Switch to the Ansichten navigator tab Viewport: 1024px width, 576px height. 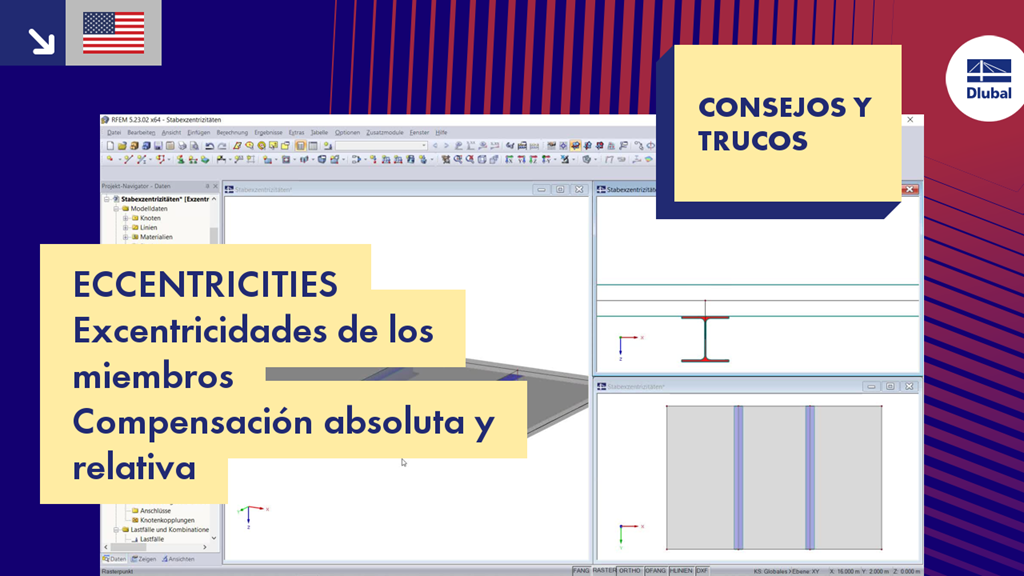[x=178, y=559]
